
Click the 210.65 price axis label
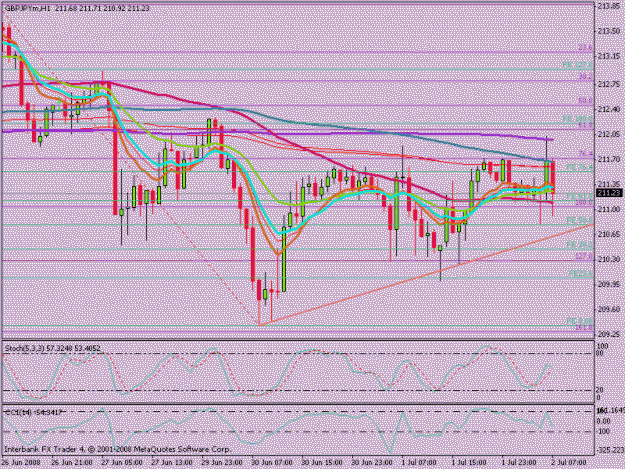tap(609, 234)
